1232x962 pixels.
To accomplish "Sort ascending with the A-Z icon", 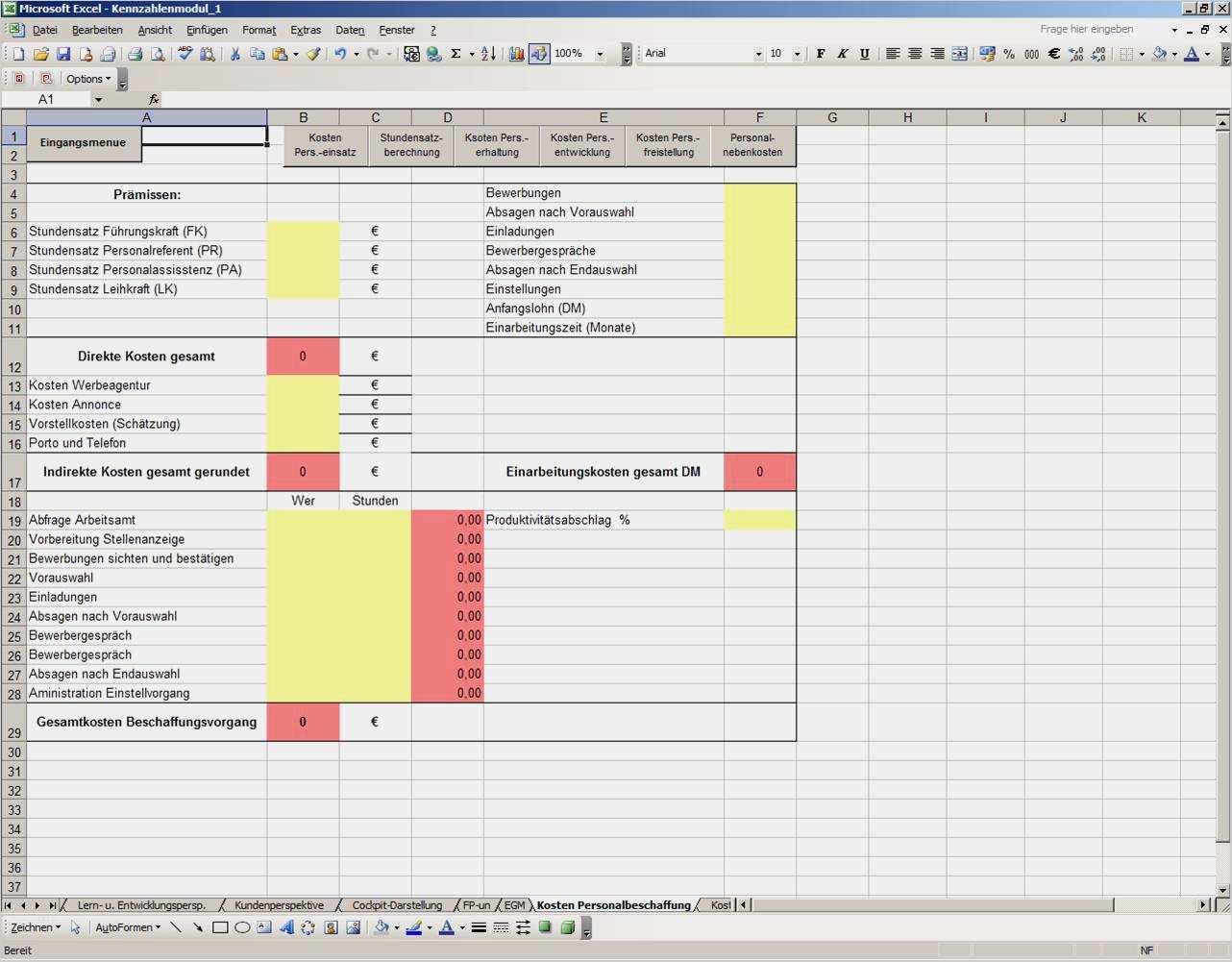I will (x=488, y=55).
